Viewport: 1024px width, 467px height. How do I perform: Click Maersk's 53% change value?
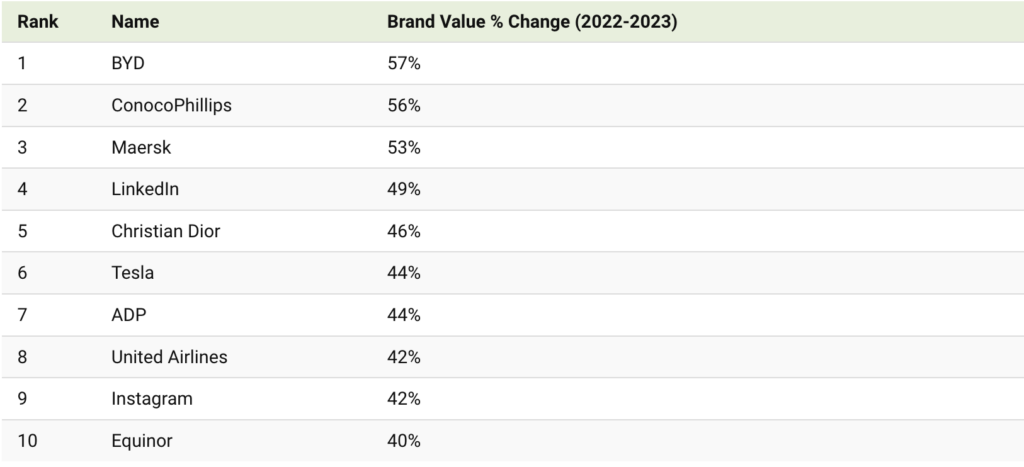click(404, 147)
